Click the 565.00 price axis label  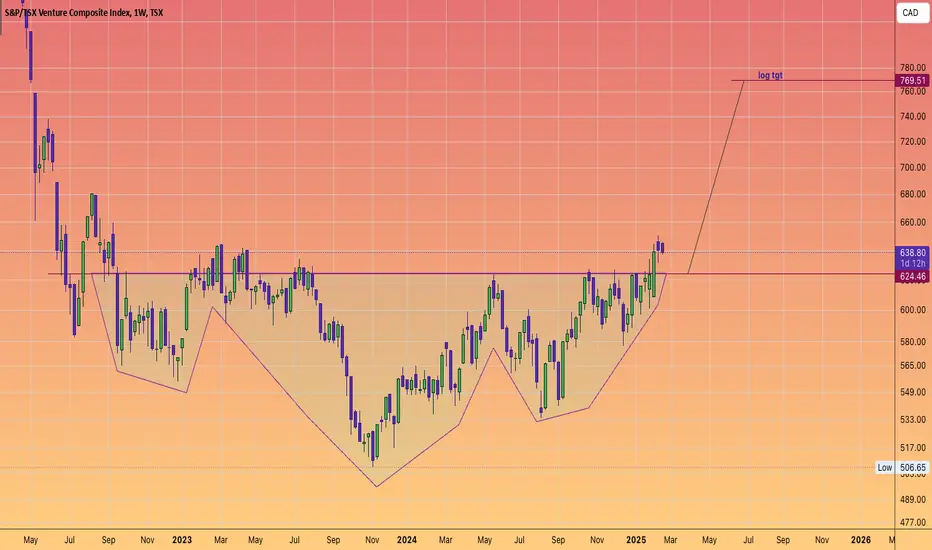(x=912, y=366)
